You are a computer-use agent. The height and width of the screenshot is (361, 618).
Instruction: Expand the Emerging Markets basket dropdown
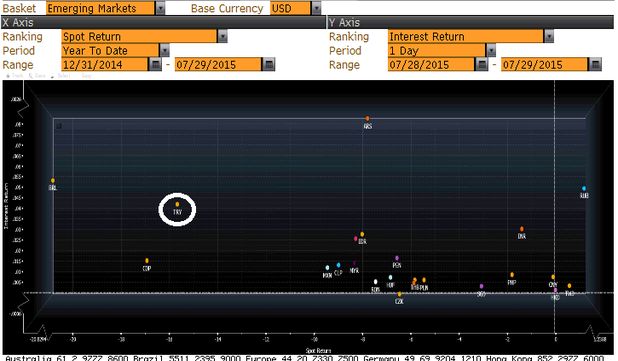click(160, 8)
